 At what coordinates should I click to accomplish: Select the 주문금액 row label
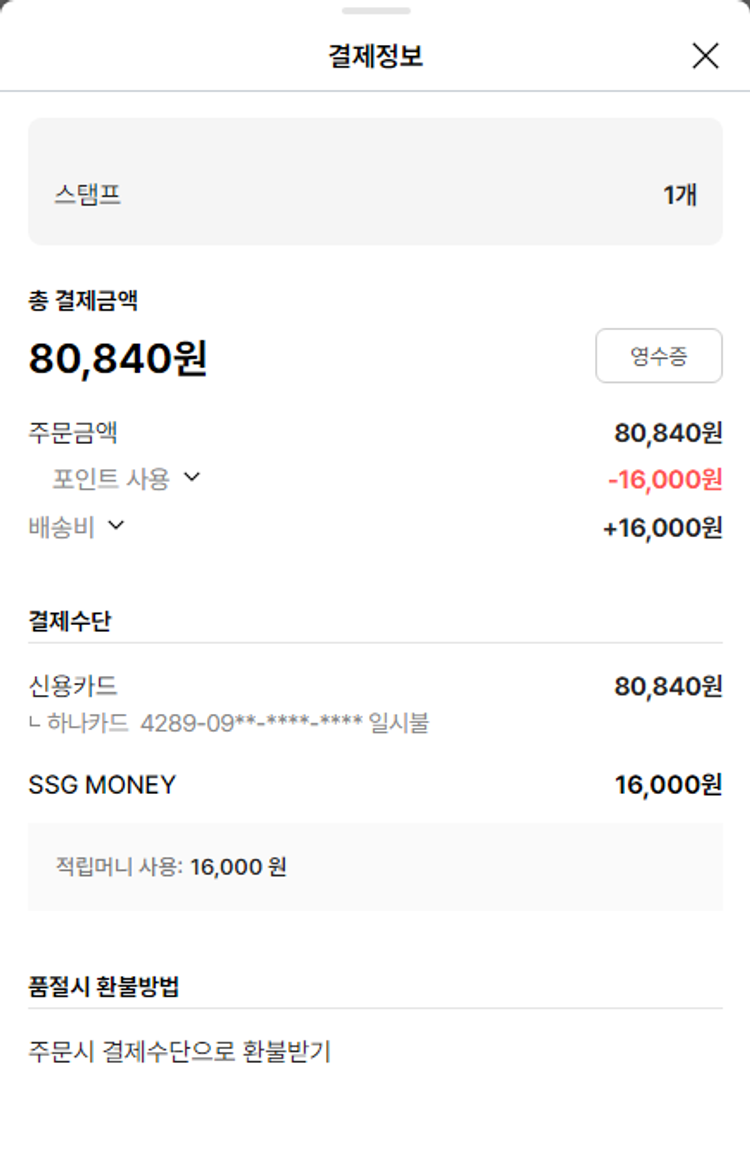(x=73, y=433)
